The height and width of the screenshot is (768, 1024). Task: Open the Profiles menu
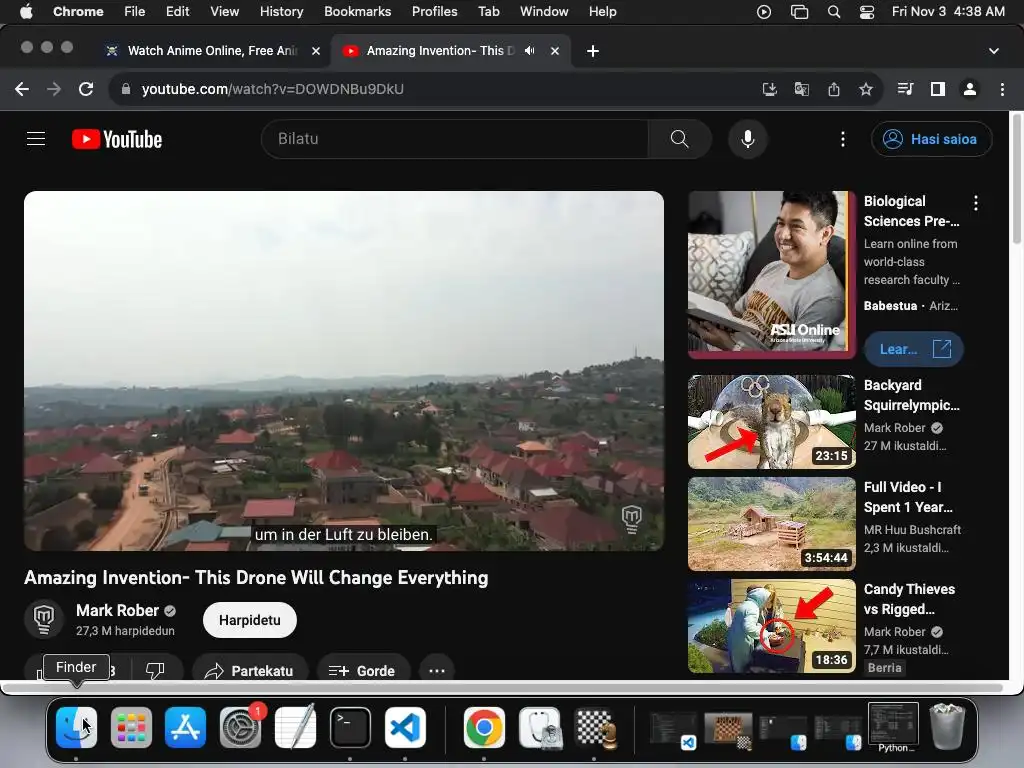click(434, 12)
